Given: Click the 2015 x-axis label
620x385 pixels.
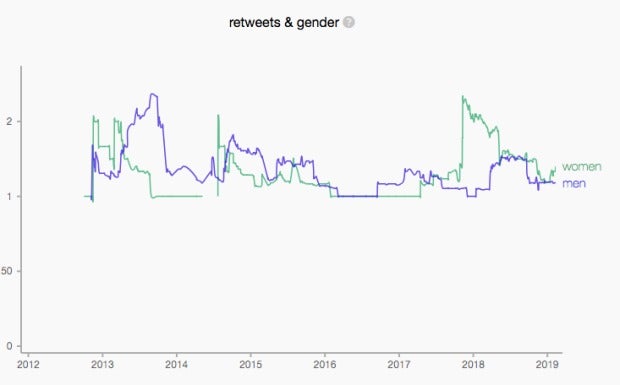Looking at the screenshot, I should pyautogui.click(x=250, y=364).
